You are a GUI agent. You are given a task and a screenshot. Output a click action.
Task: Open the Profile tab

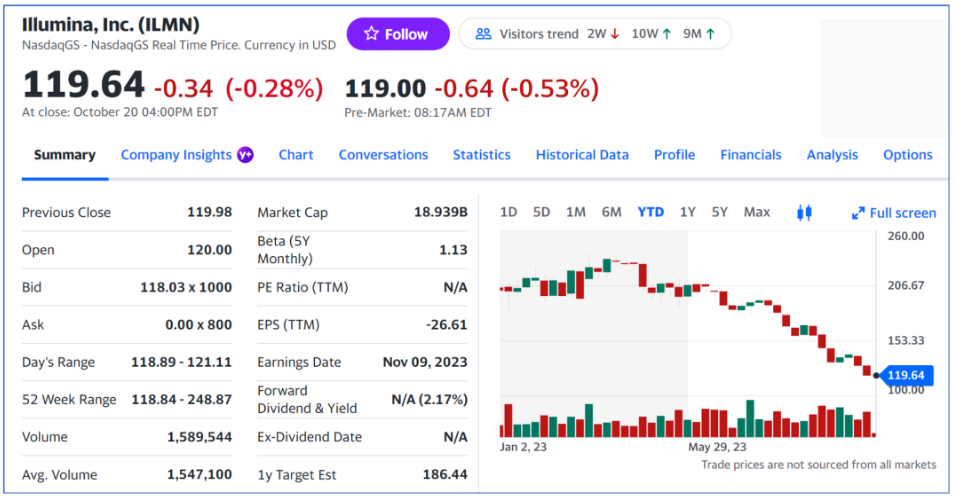pos(674,155)
